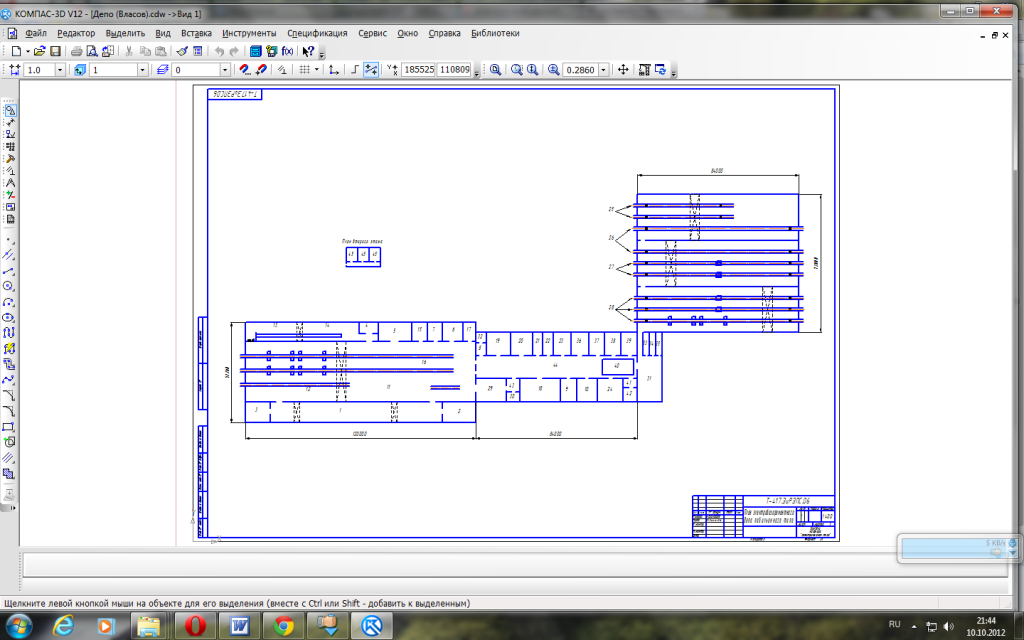Click the command prompt input bar
This screenshot has width=1024, height=640.
(x=515, y=564)
